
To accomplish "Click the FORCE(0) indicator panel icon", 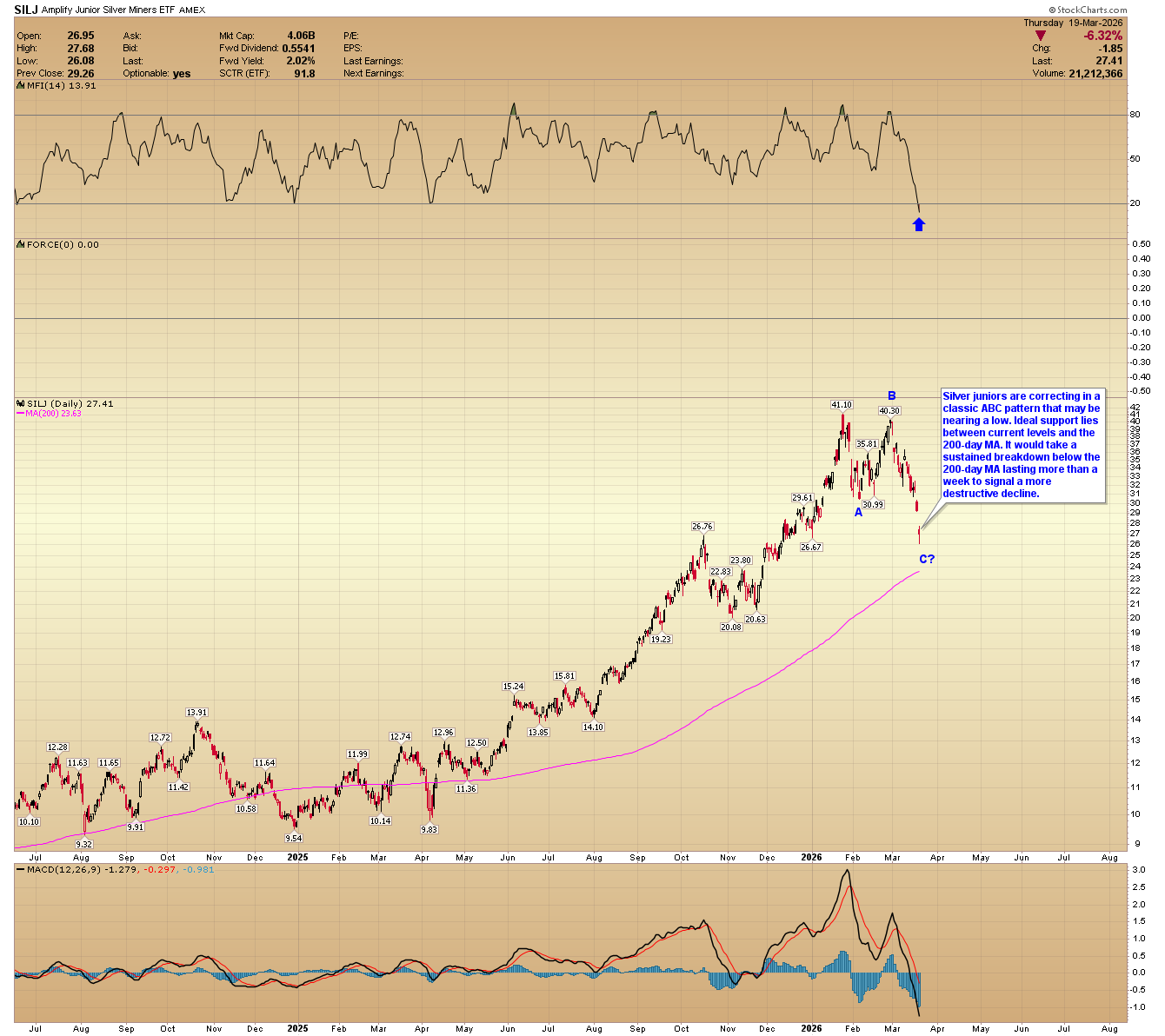I will pyautogui.click(x=21, y=244).
